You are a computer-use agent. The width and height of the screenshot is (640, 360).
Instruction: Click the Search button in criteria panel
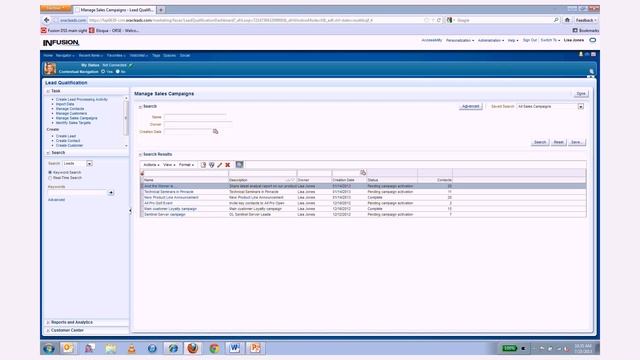click(x=540, y=142)
